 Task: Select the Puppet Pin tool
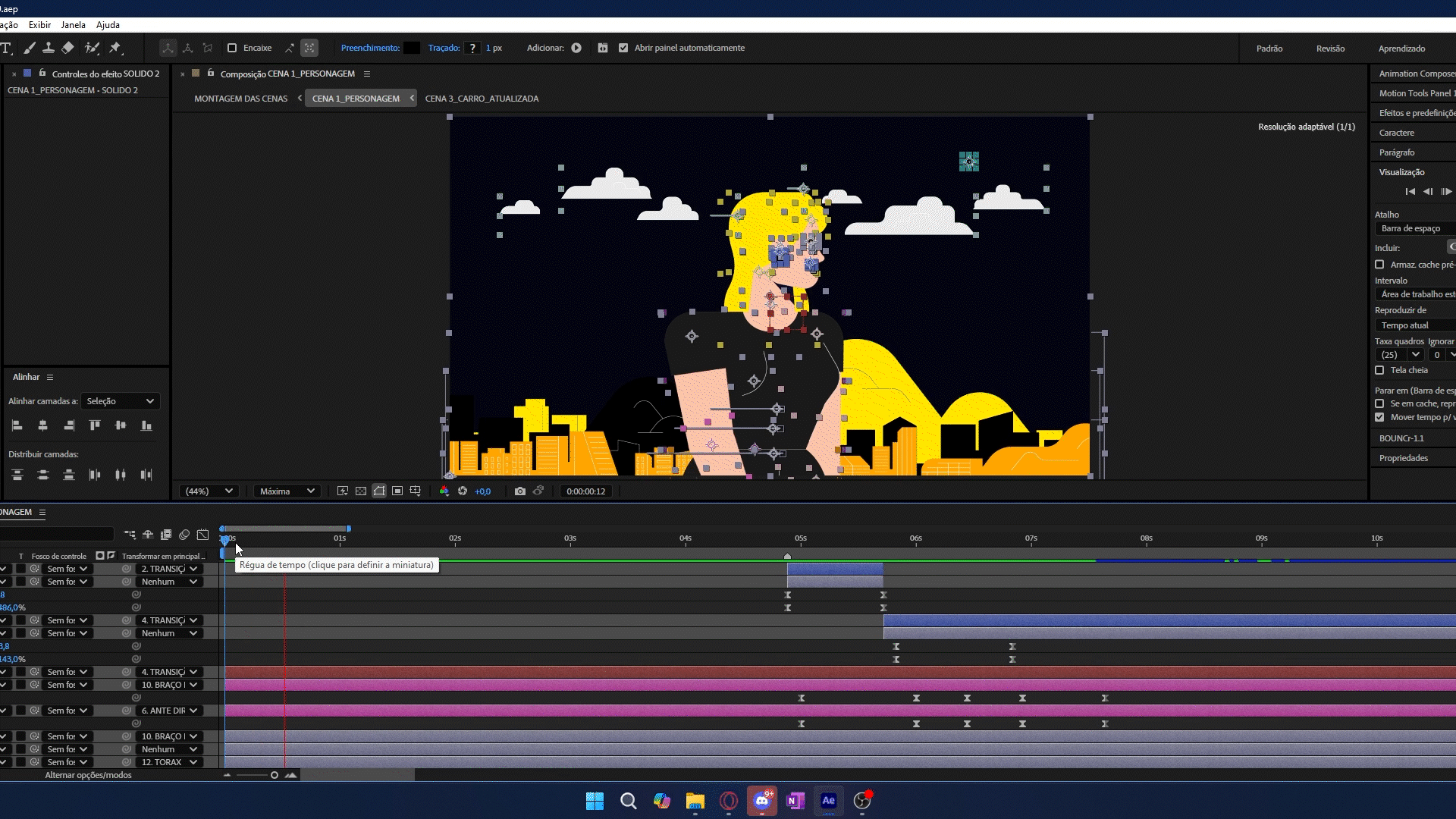coord(115,48)
